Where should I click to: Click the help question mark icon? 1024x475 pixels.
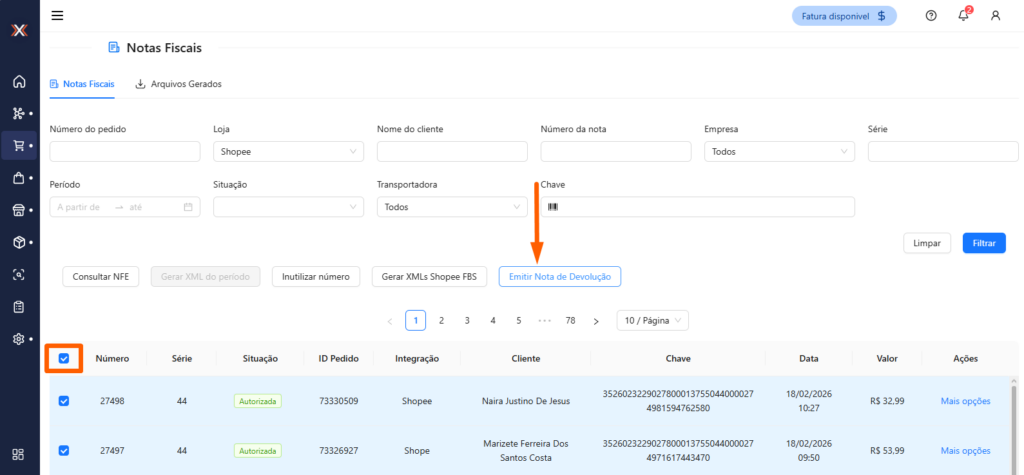931,15
